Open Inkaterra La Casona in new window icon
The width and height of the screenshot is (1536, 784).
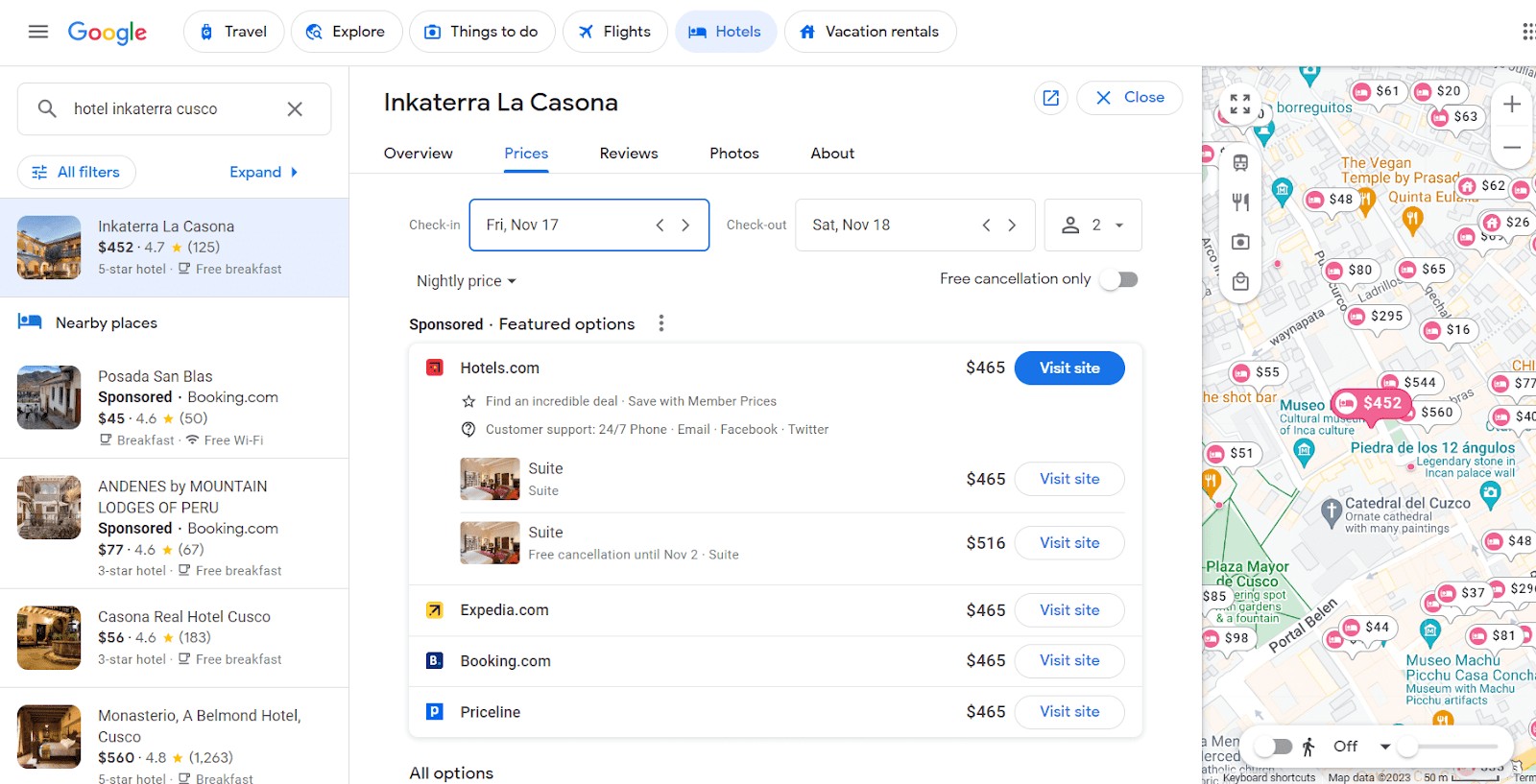1050,98
